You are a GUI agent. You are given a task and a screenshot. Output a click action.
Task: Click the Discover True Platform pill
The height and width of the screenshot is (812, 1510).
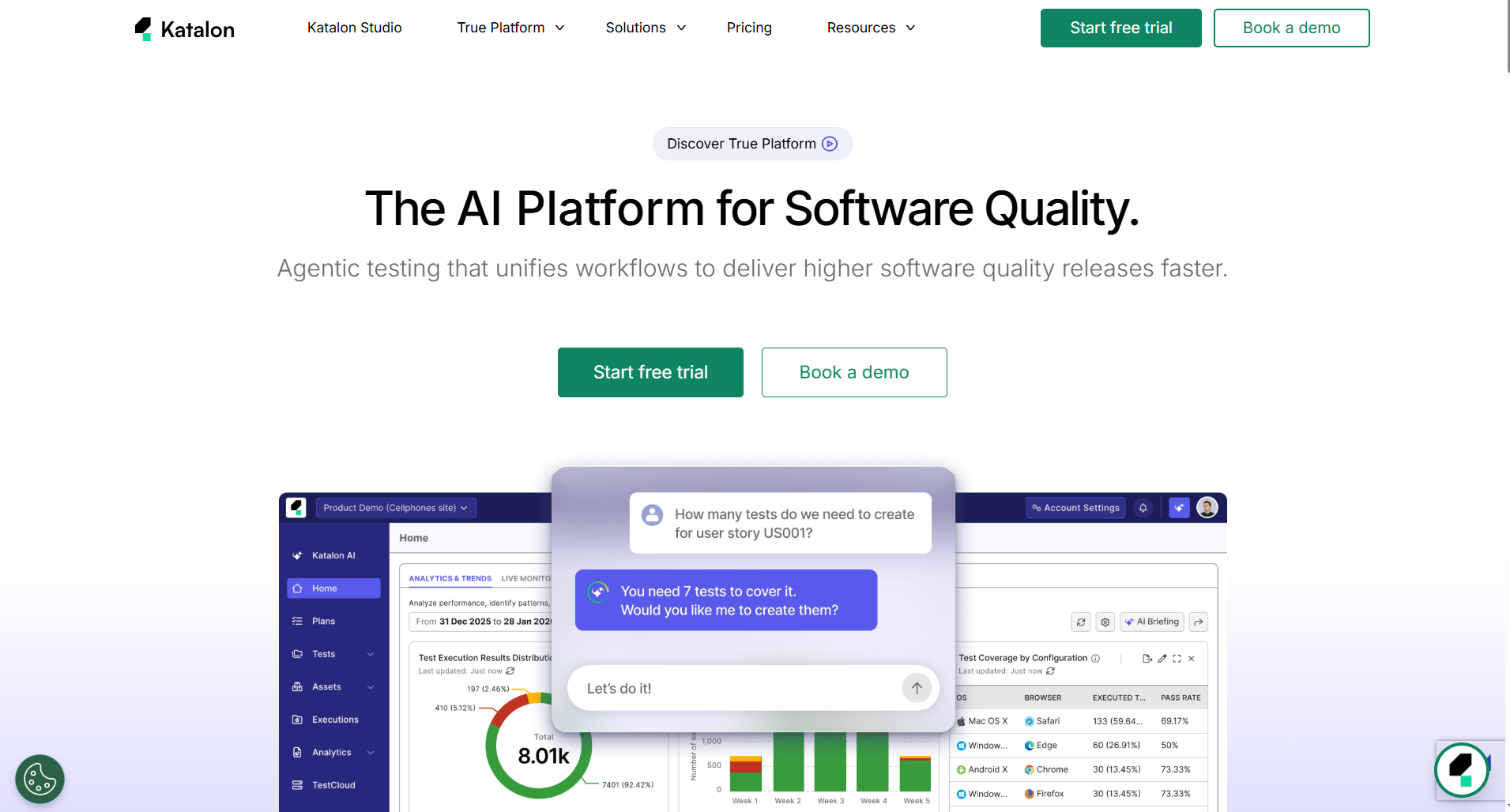[752, 144]
